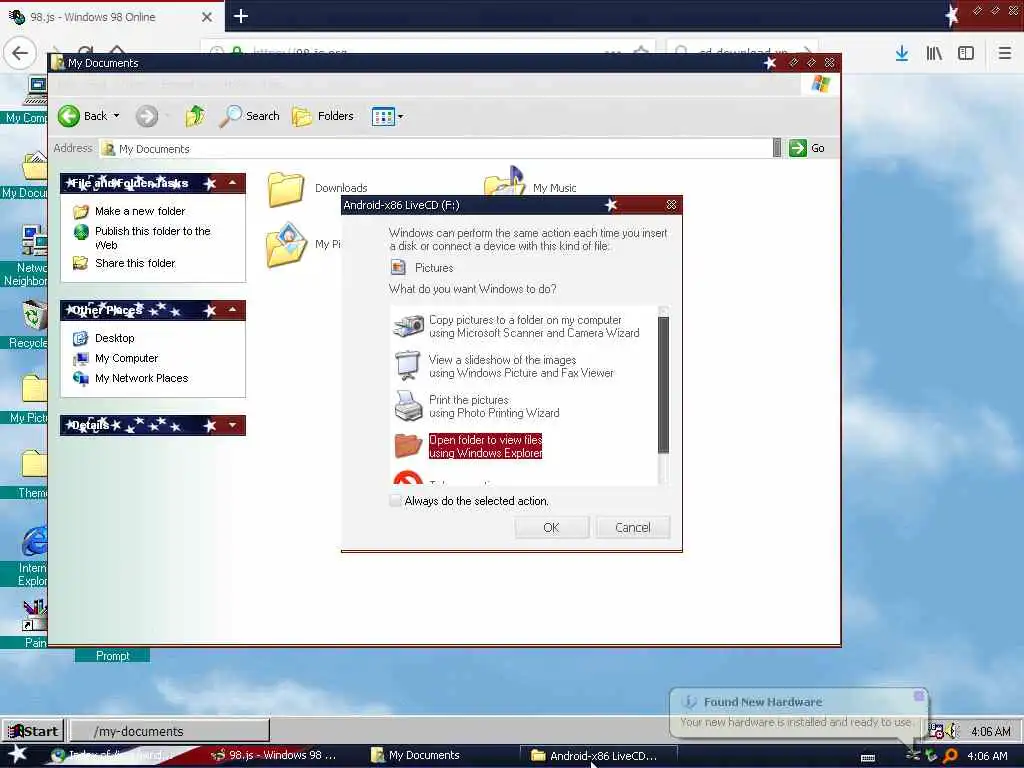1024x768 pixels.
Task: Select the My Music folder icon
Action: click(504, 181)
